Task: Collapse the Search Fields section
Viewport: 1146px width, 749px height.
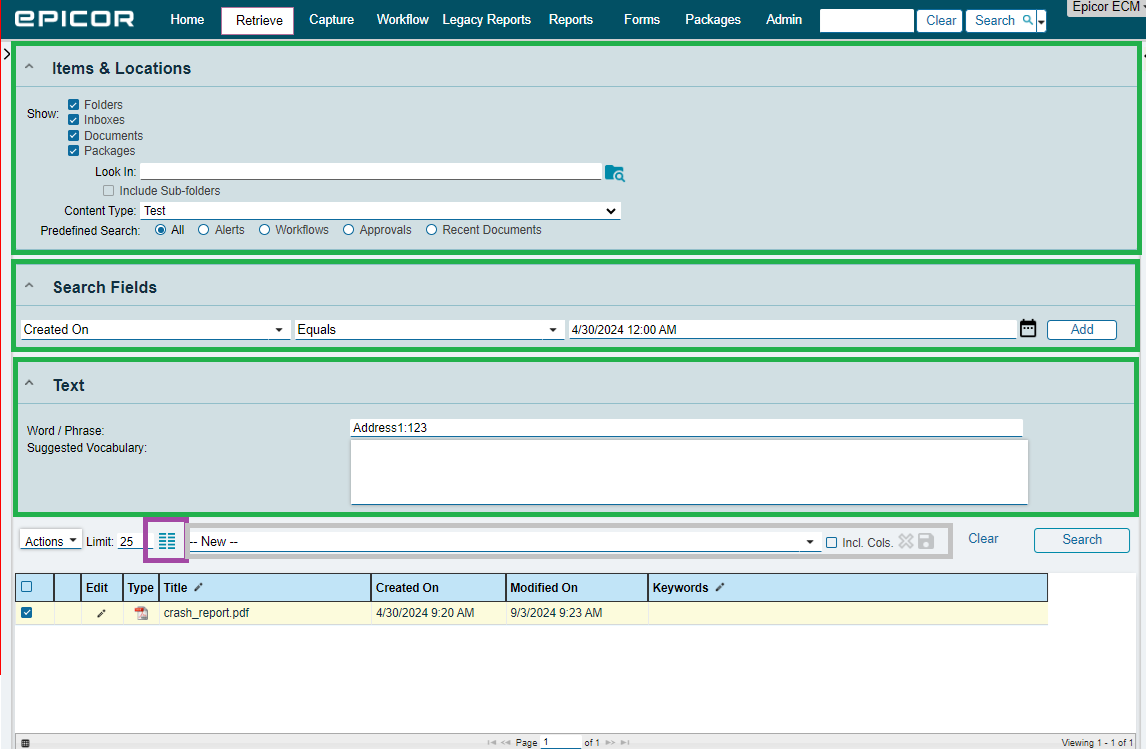Action: pos(29,286)
